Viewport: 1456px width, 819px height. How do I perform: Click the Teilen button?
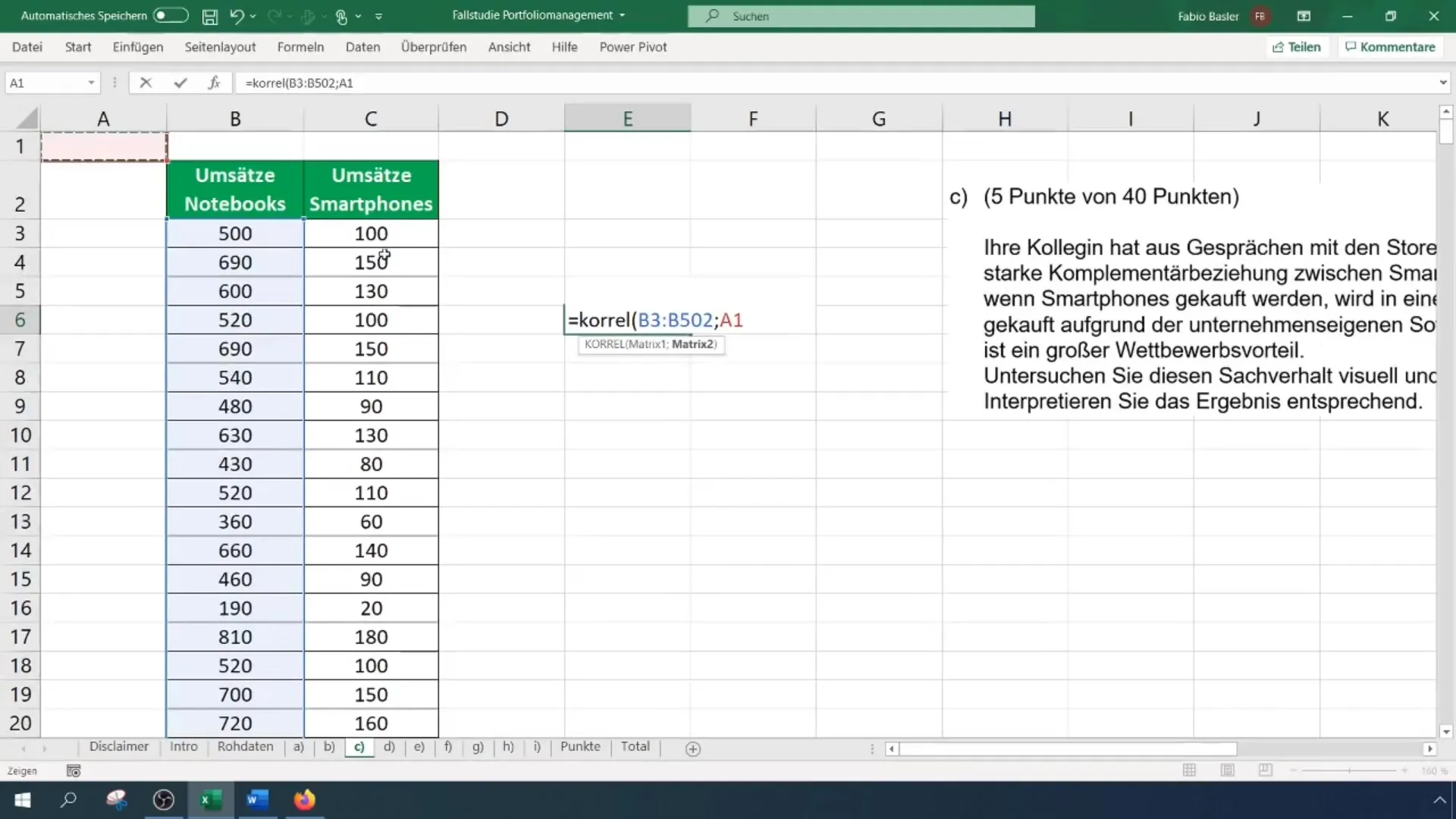pos(1297,47)
